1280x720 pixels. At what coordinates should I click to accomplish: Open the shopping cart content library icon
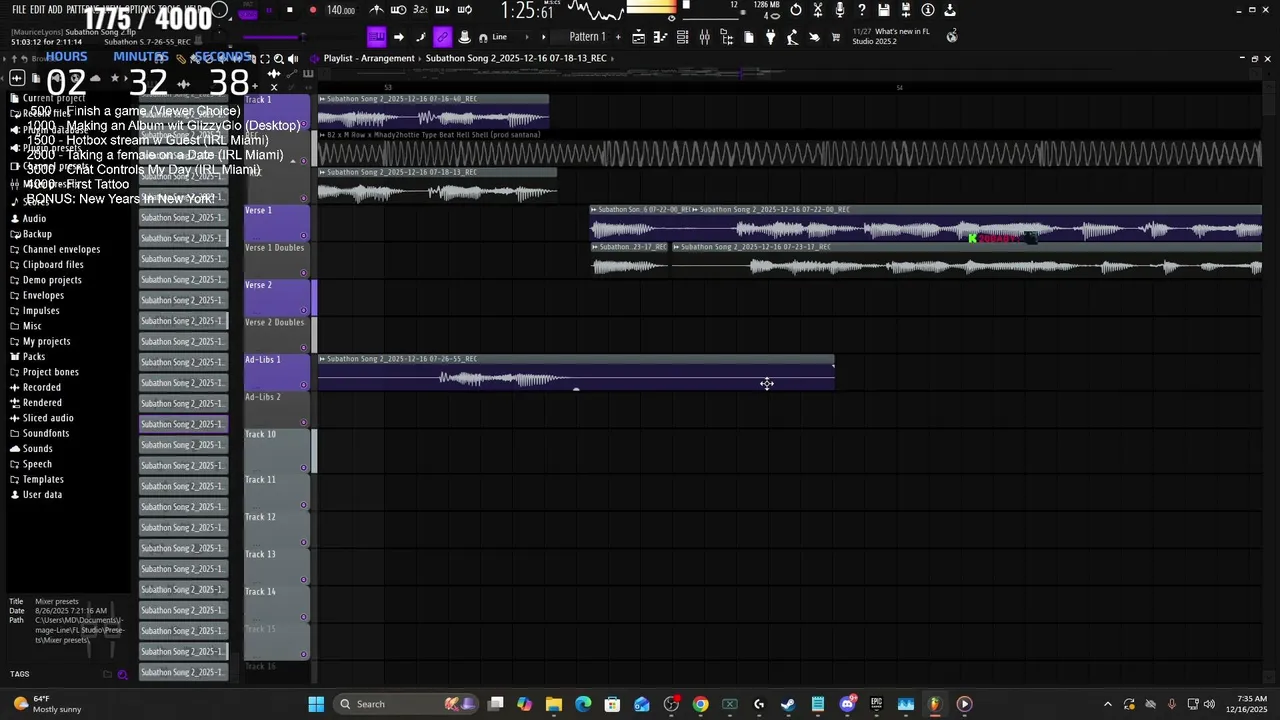click(836, 37)
